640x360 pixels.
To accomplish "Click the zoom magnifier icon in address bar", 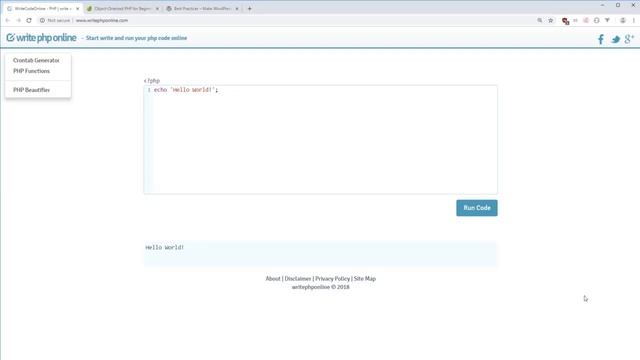I will coord(540,20).
